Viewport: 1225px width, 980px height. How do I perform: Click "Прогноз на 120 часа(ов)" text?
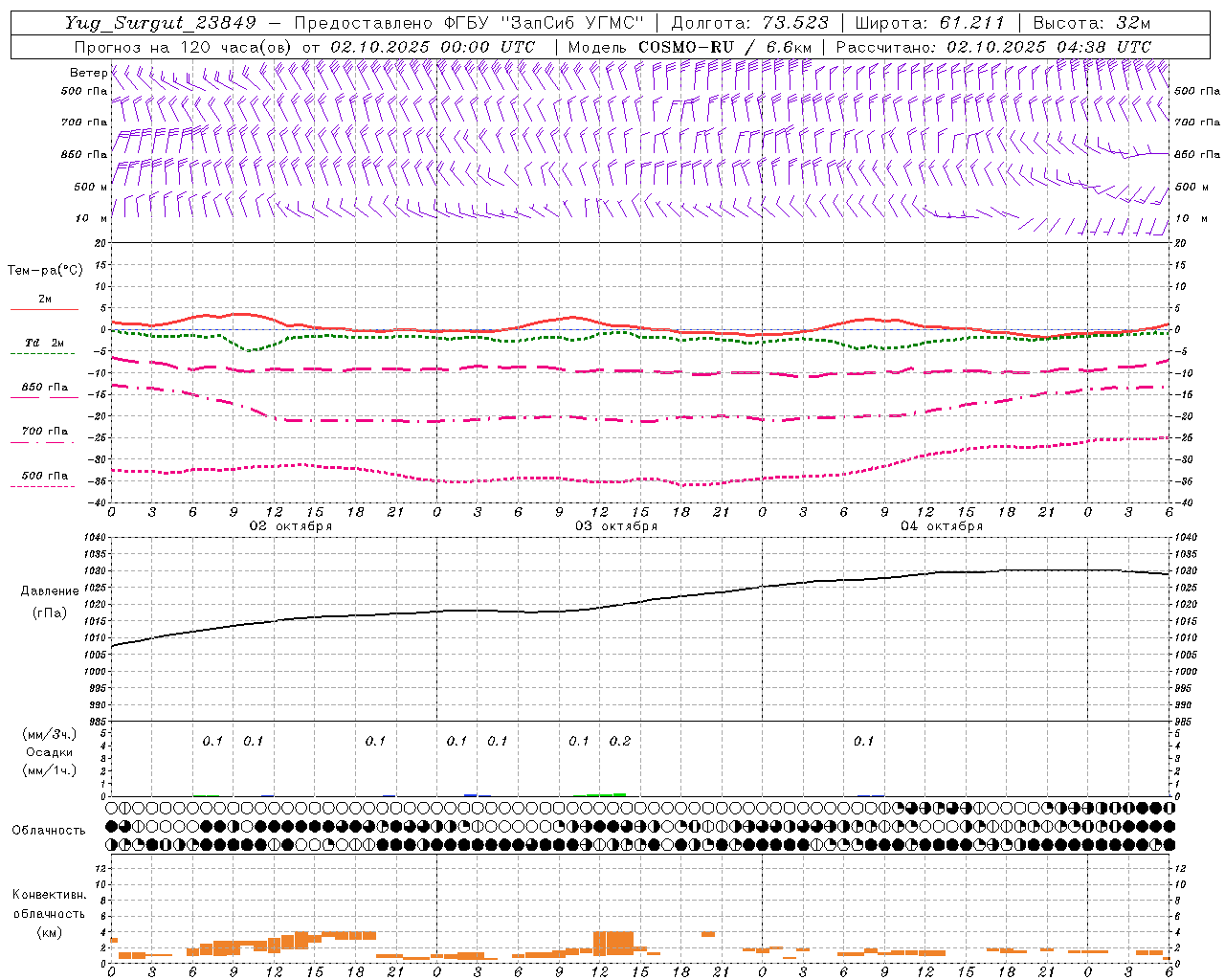tap(185, 47)
